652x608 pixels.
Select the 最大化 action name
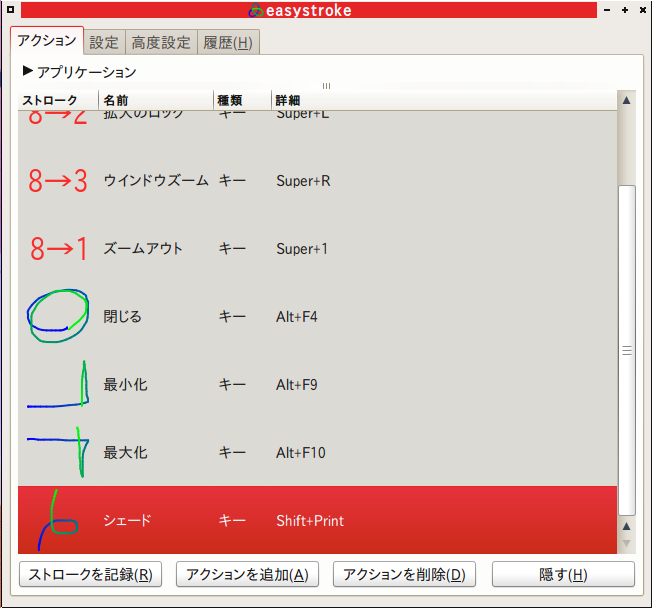point(125,452)
